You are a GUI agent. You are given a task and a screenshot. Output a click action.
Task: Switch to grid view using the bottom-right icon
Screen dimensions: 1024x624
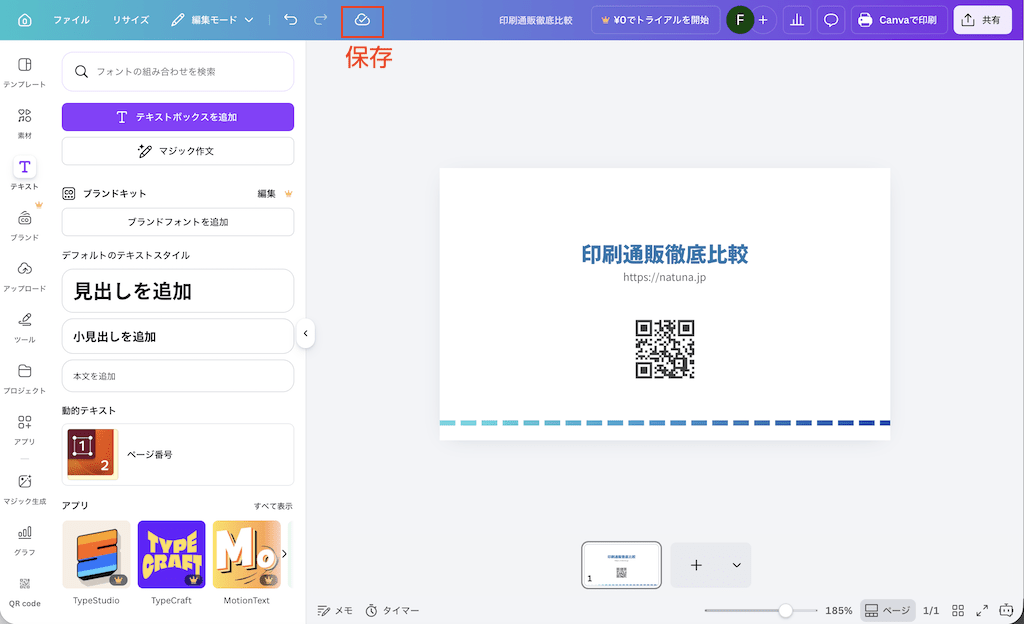tap(958, 609)
